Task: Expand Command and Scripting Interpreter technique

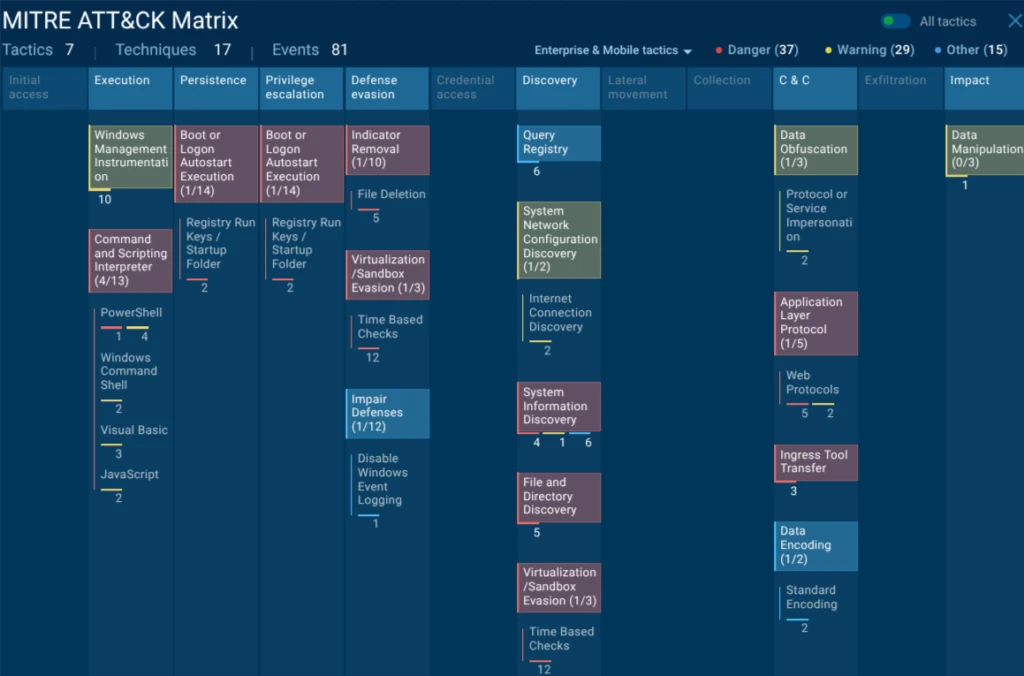Action: tap(130, 260)
